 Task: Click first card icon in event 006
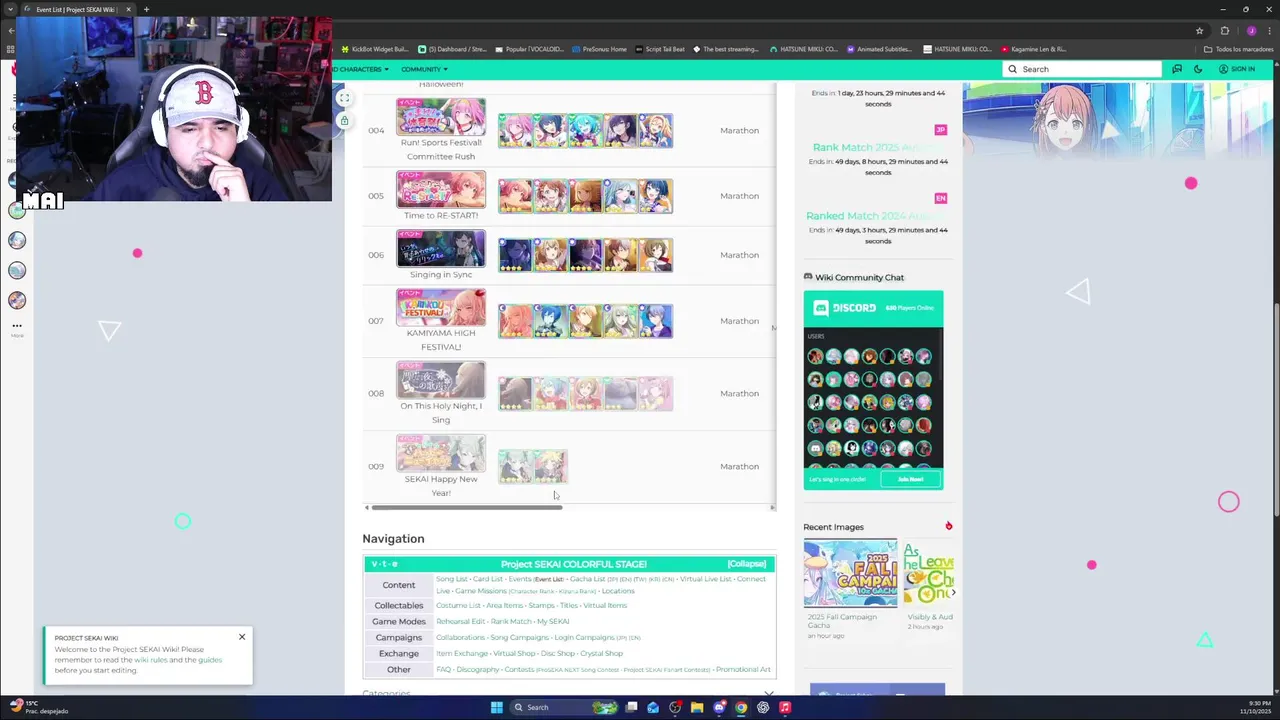coord(515,255)
